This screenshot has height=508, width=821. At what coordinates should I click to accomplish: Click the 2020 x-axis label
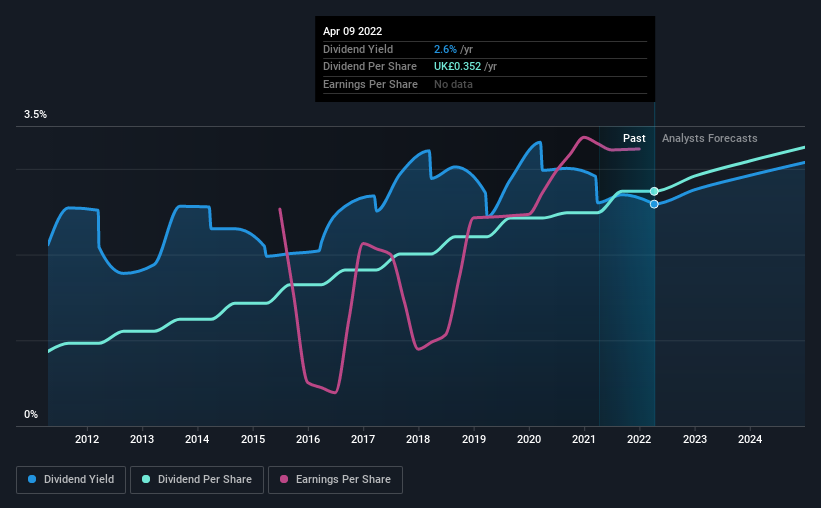[529, 439]
